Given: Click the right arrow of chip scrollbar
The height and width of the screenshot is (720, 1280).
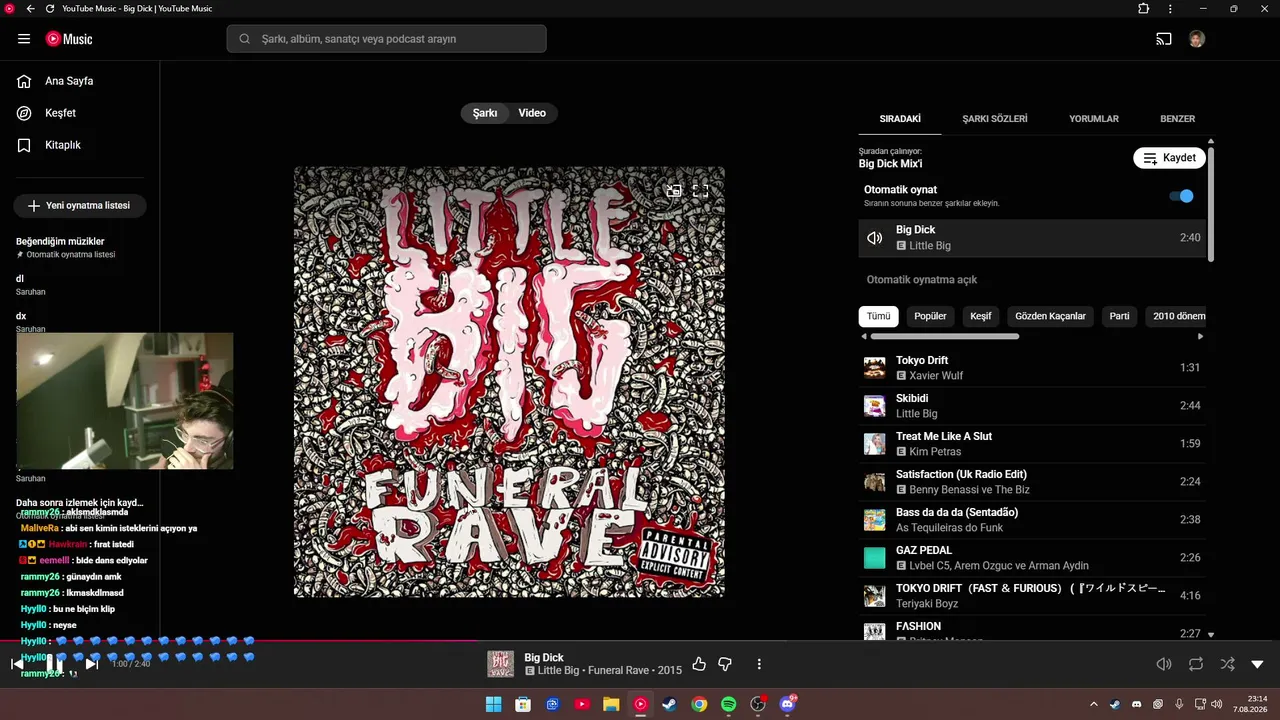Looking at the screenshot, I should tap(1200, 336).
